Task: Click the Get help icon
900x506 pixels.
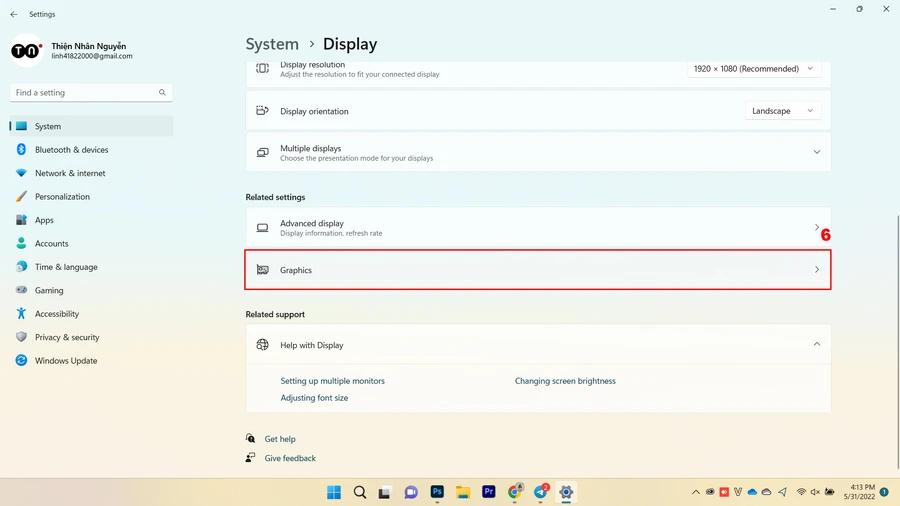Action: (250, 438)
